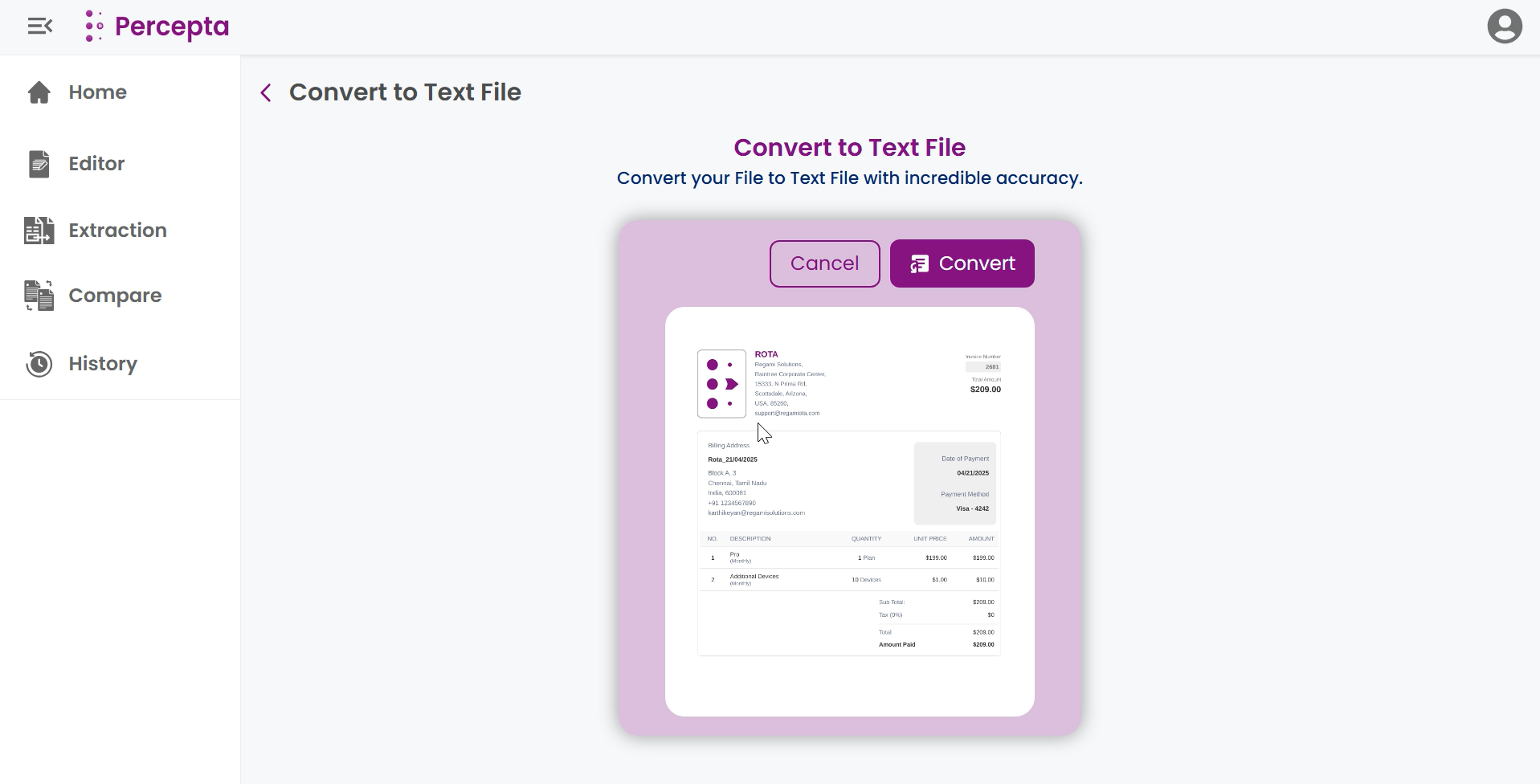
Task: Open the user profile avatar icon
Action: (x=1503, y=26)
